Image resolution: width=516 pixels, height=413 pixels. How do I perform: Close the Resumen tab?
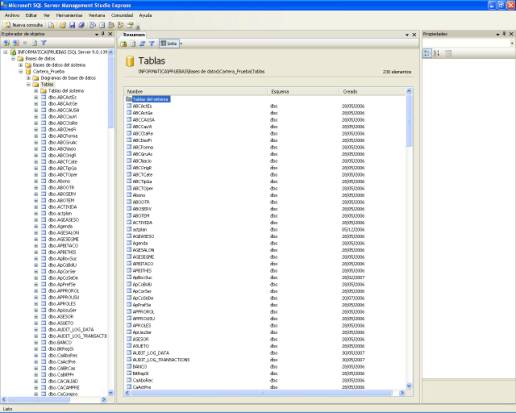(414, 35)
